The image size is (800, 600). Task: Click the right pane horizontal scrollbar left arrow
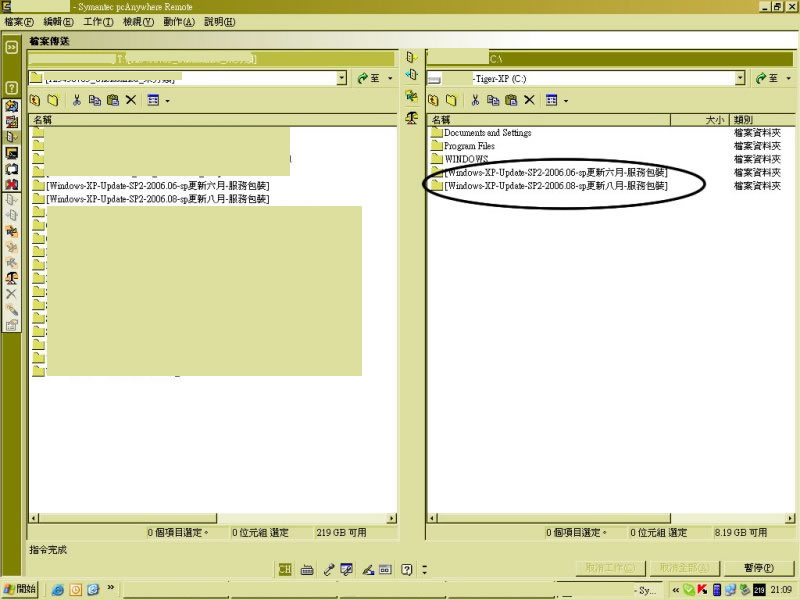coord(433,518)
